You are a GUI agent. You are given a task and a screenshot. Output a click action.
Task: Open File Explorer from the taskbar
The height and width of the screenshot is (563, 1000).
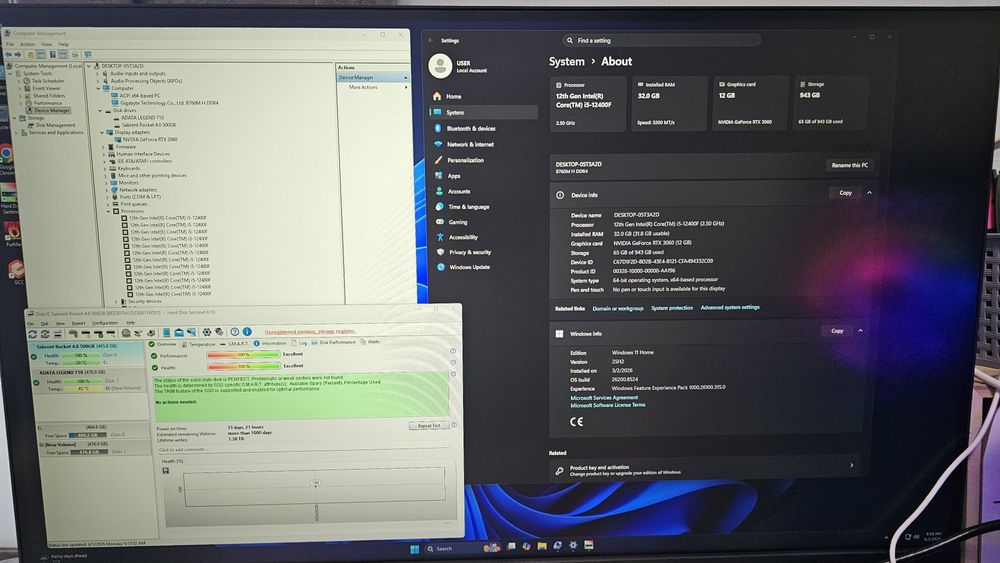[541, 546]
